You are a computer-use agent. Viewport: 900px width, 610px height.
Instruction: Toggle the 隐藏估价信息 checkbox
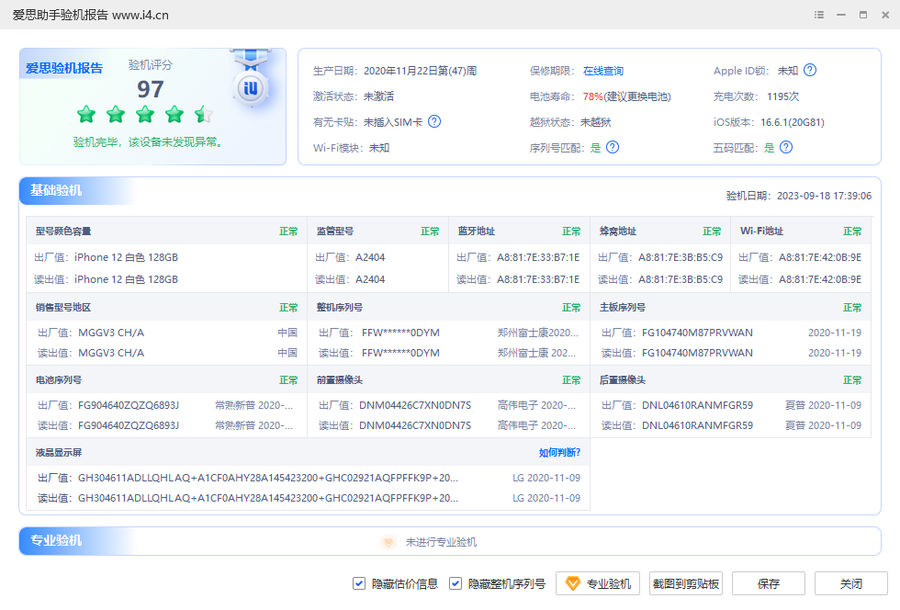pos(359,584)
